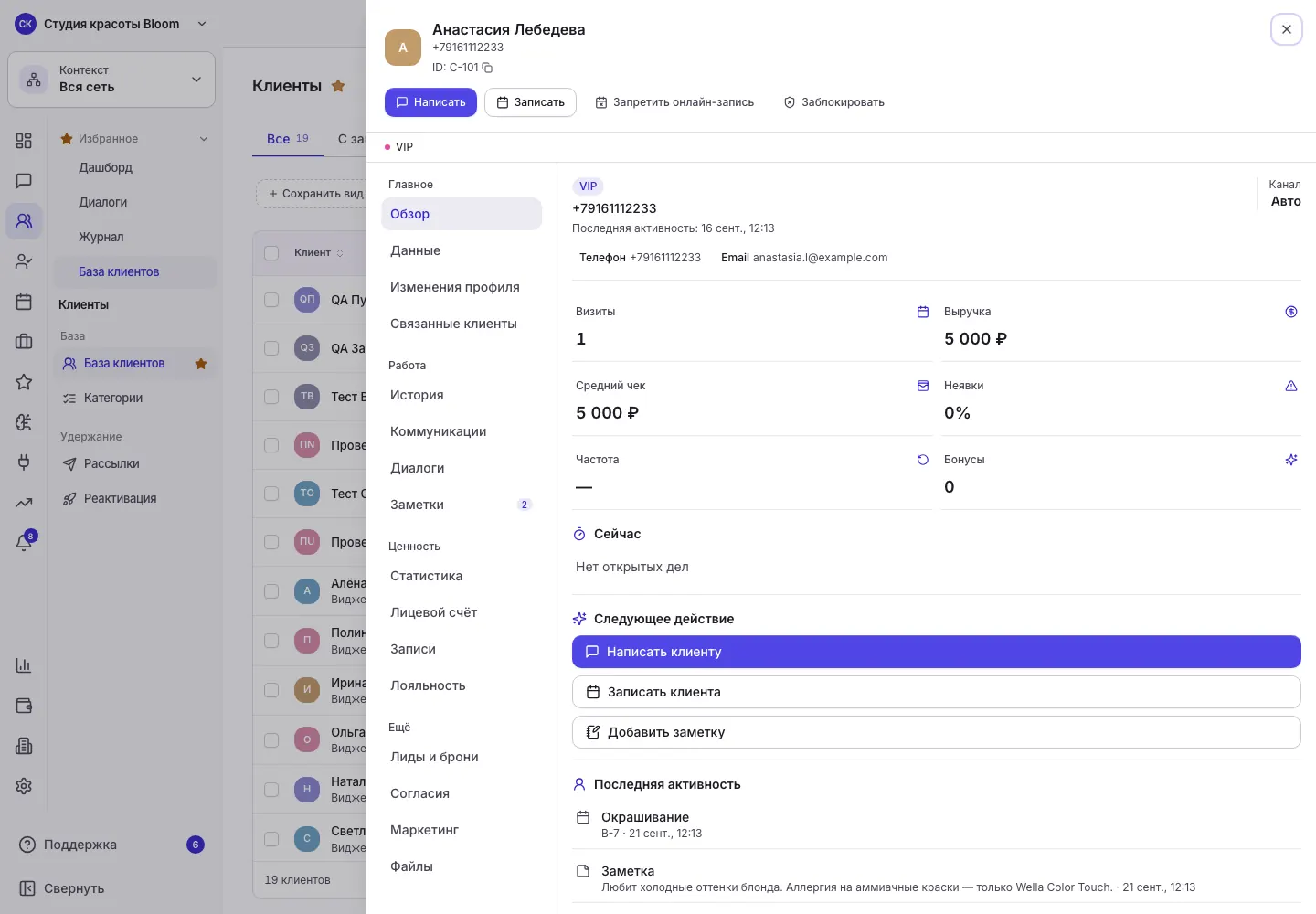Click the coin icon on Выручка card
Image resolution: width=1316 pixels, height=914 pixels.
pos(1291,312)
